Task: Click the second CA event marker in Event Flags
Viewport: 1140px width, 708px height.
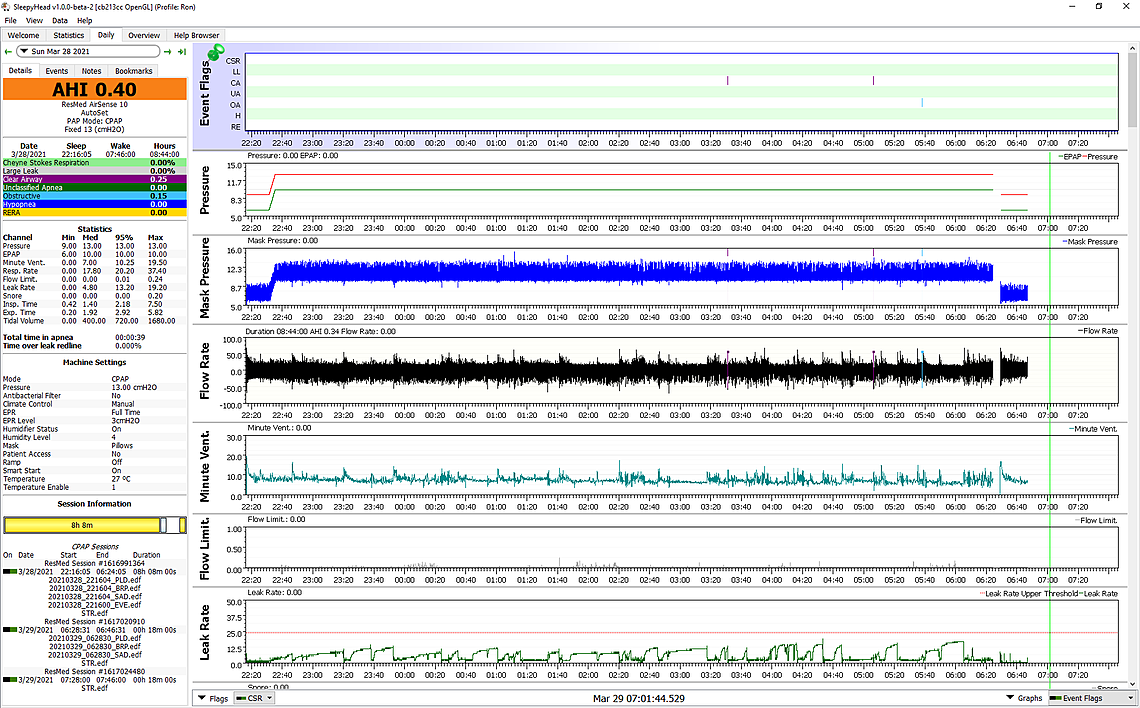Action: (874, 81)
